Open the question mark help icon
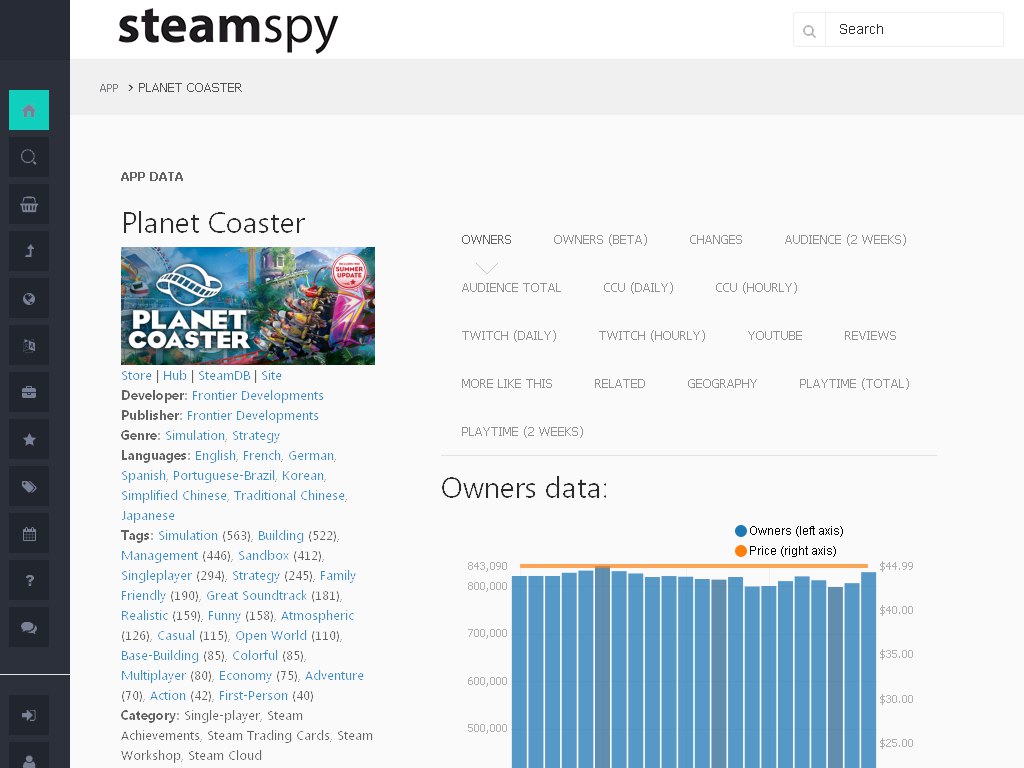 (29, 581)
